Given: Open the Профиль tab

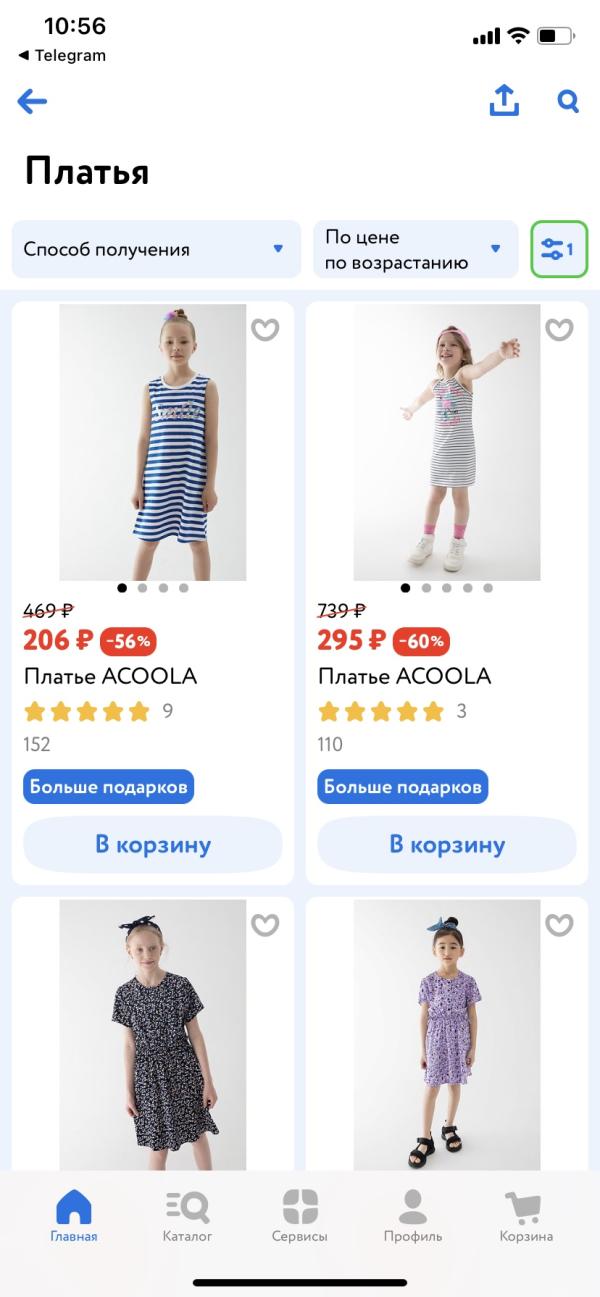Looking at the screenshot, I should 412,1215.
